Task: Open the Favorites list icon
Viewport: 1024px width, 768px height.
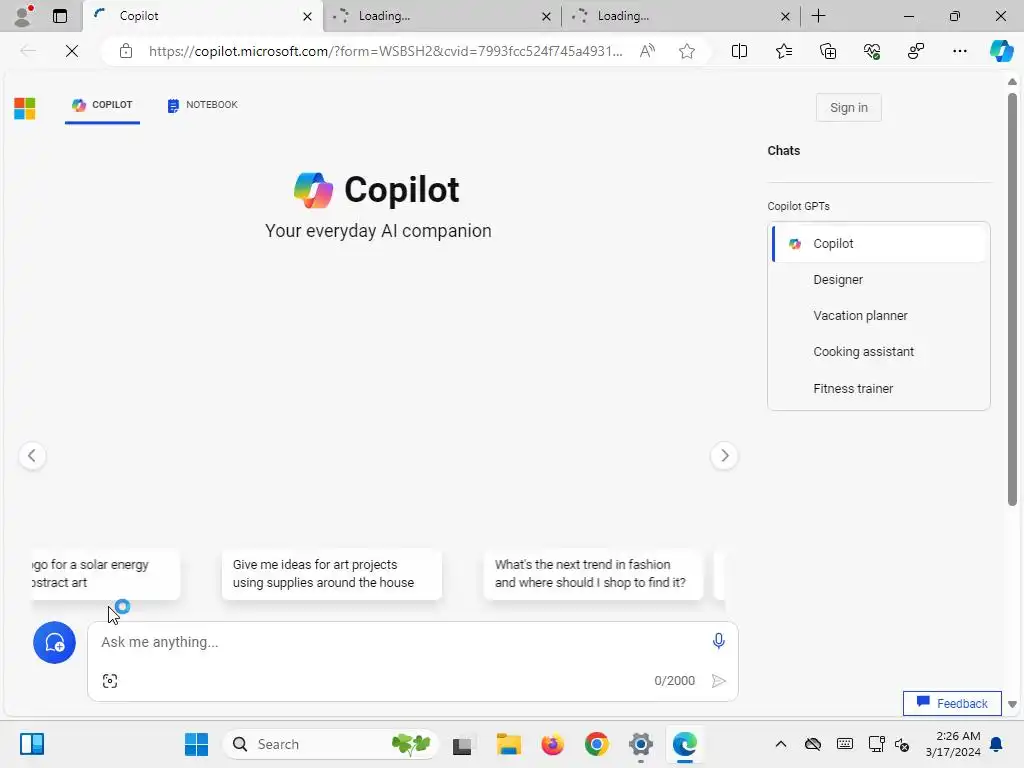Action: pyautogui.click(x=784, y=51)
